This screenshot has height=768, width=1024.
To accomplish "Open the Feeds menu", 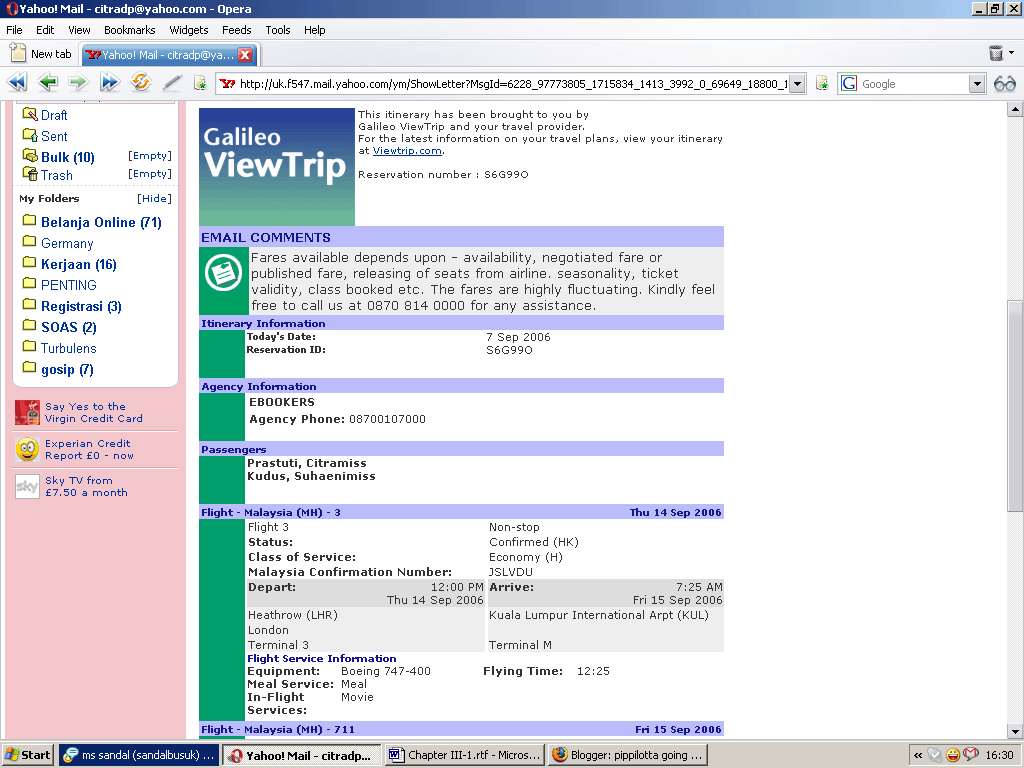I will tap(236, 30).
